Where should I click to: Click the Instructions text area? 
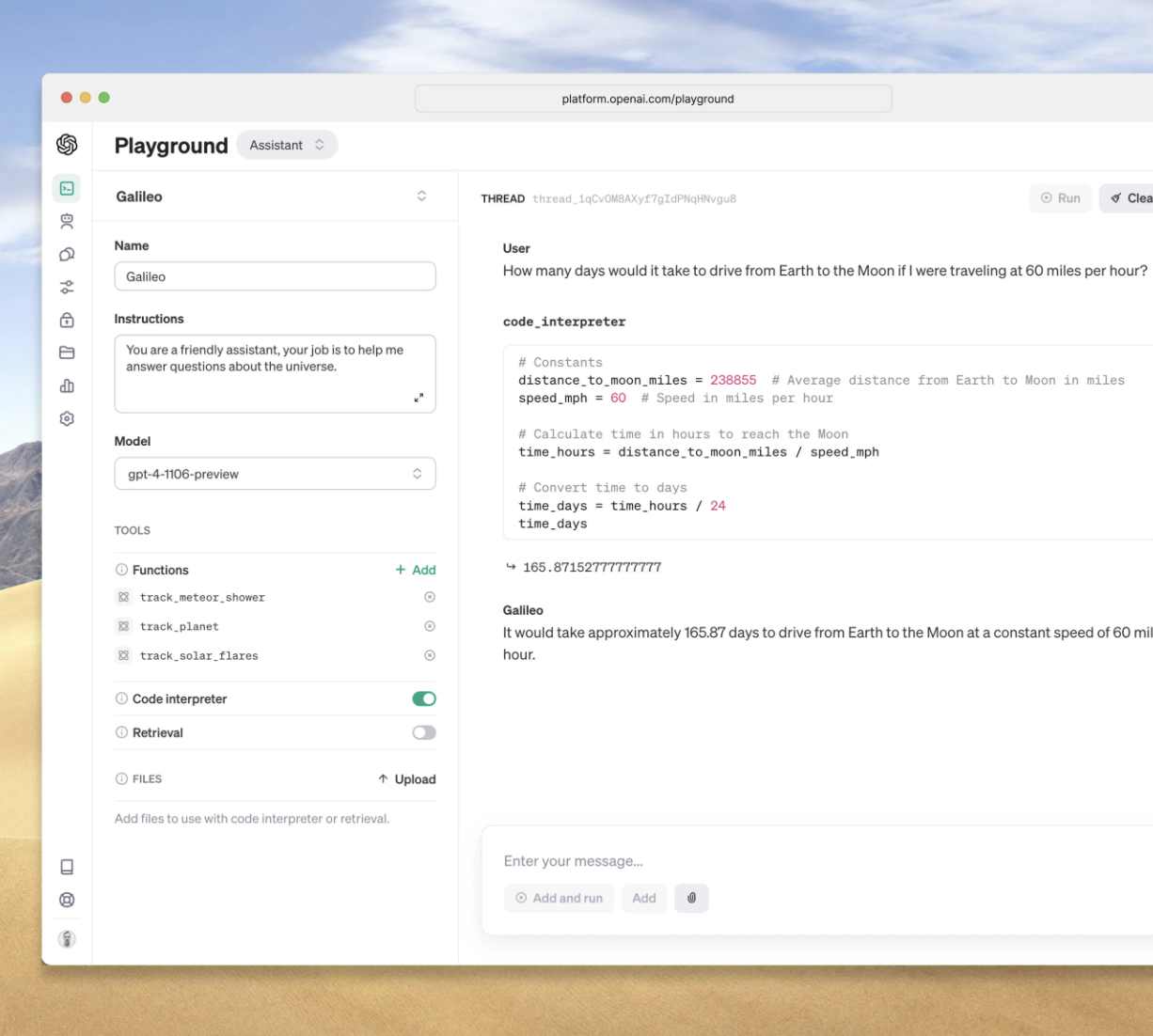[x=275, y=373]
